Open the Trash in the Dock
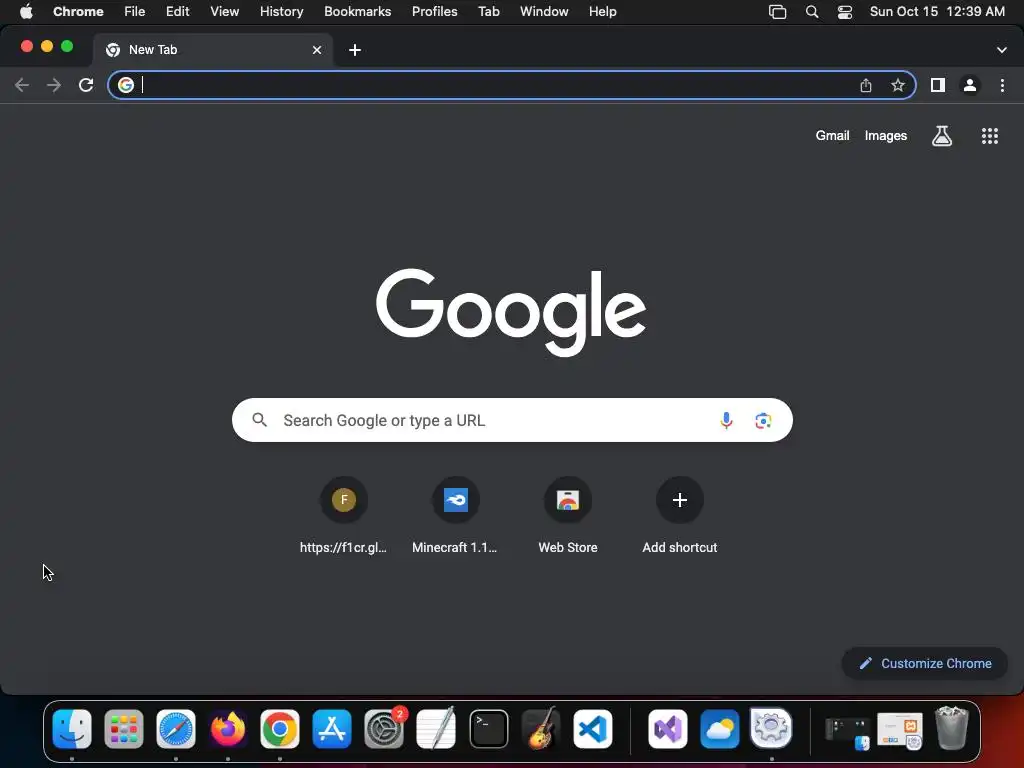1024x768 pixels. tap(952, 729)
